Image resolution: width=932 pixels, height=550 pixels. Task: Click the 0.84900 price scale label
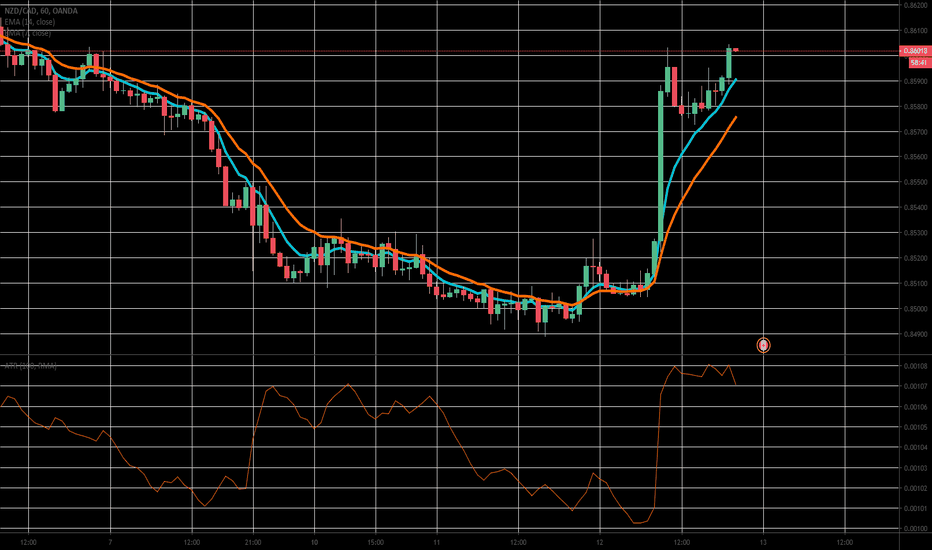916,334
